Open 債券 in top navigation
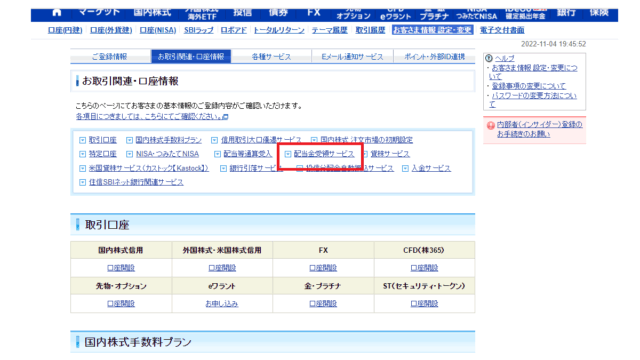 coord(278,12)
